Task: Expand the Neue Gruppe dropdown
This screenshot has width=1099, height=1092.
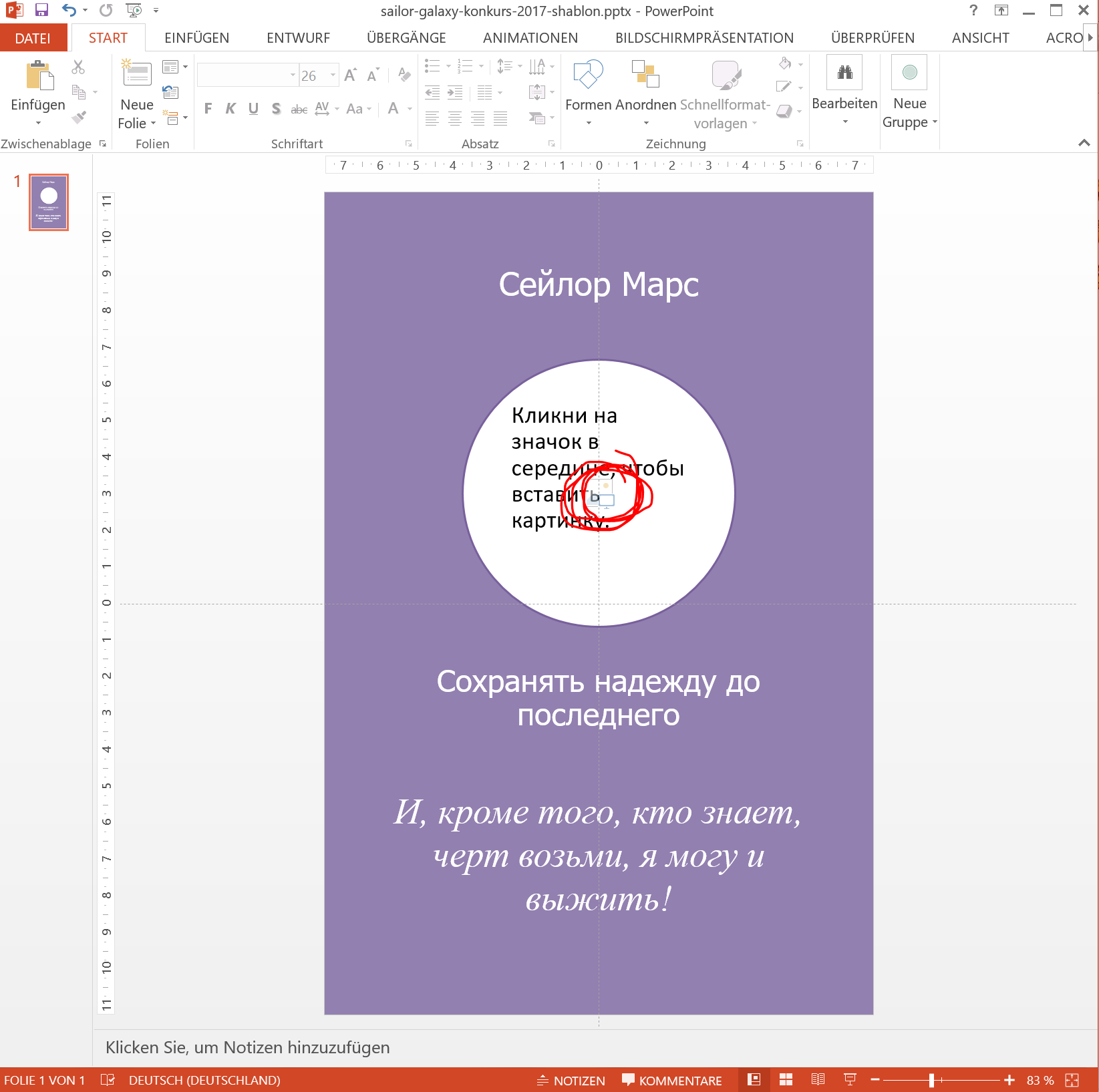Action: point(935,122)
